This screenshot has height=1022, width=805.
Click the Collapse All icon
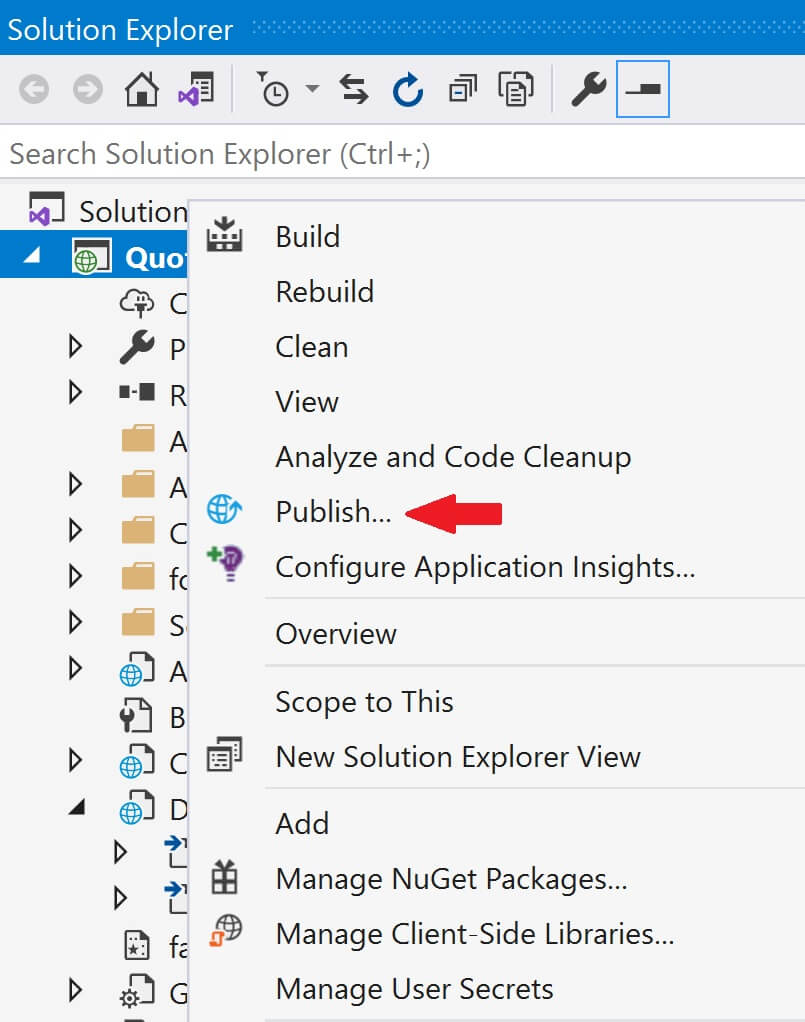tap(462, 89)
